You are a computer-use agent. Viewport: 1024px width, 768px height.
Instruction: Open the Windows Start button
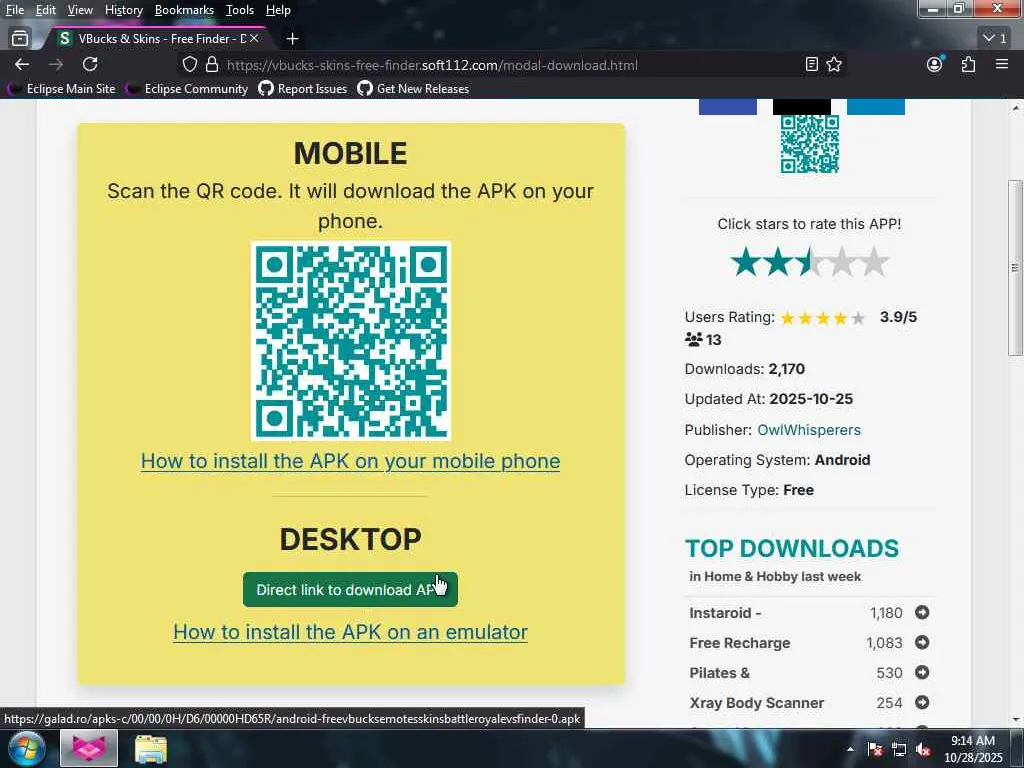pos(26,748)
